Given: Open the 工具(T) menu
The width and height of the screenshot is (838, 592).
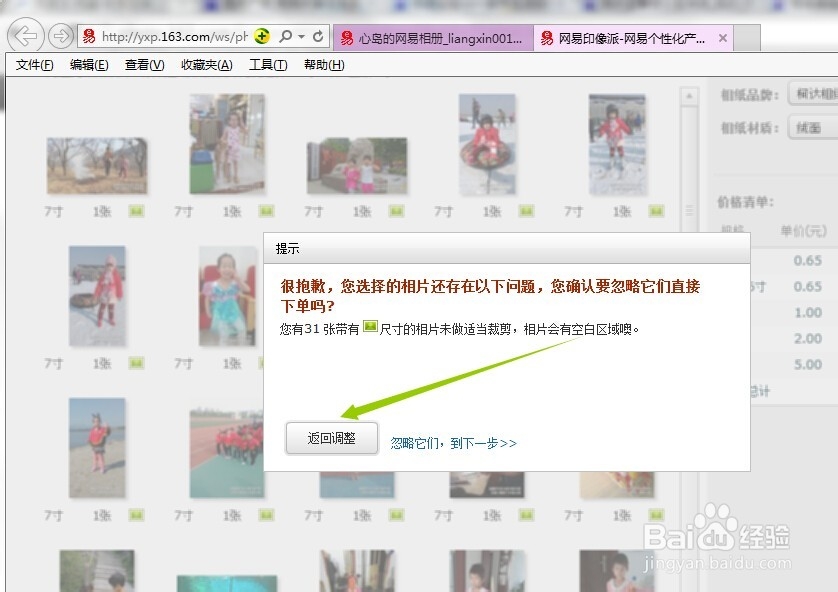Looking at the screenshot, I should [268, 65].
